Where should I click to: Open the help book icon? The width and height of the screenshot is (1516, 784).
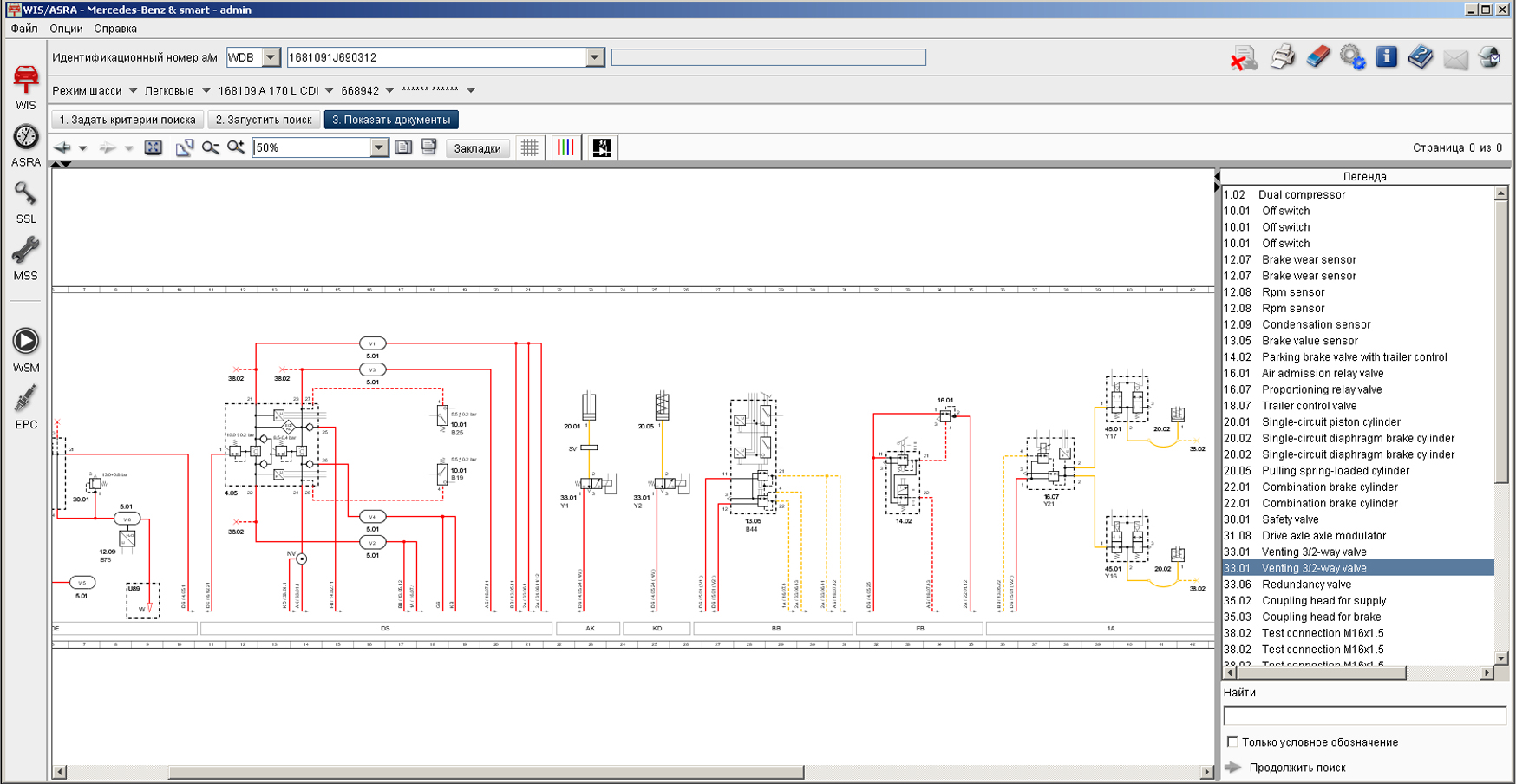coord(1421,58)
